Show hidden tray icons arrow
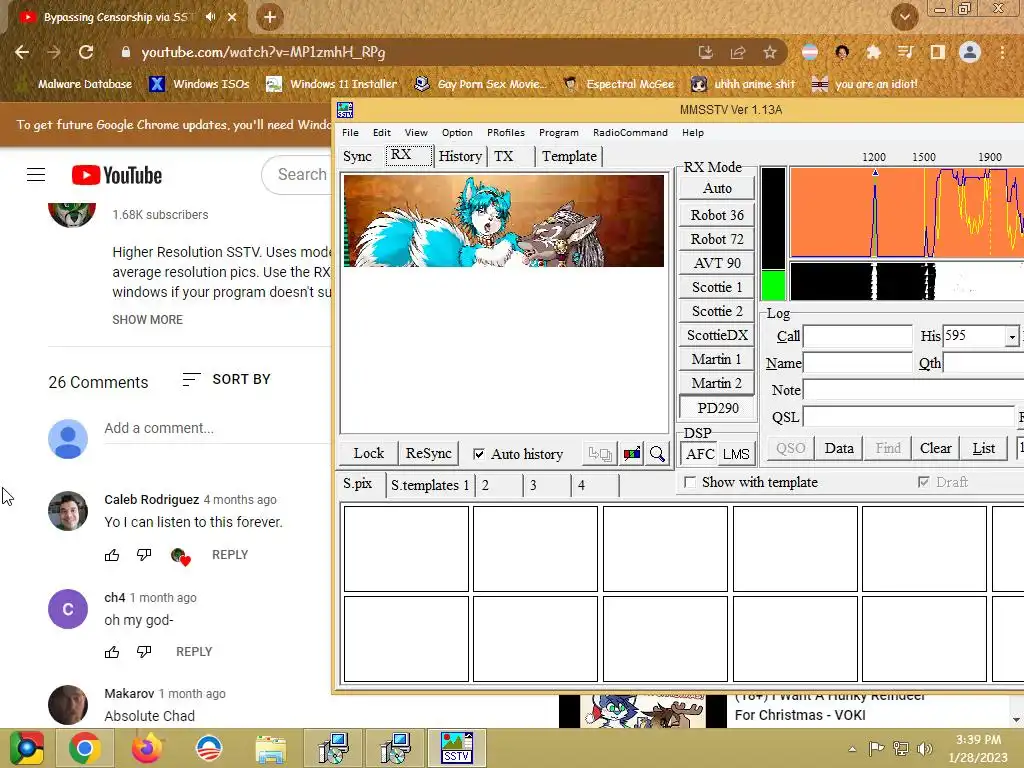The width and height of the screenshot is (1024, 768). pyautogui.click(x=852, y=748)
